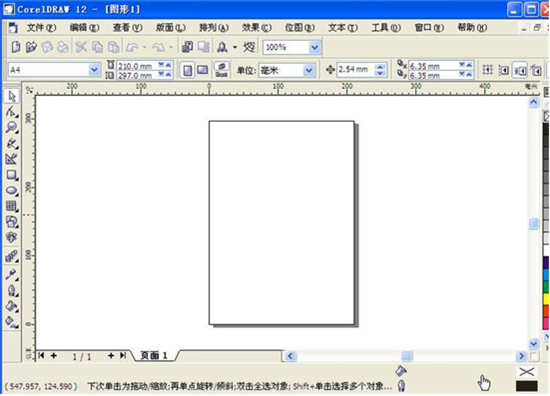Select the Rectangle tool
Viewport: 550px width, 396px height.
pos(12,175)
